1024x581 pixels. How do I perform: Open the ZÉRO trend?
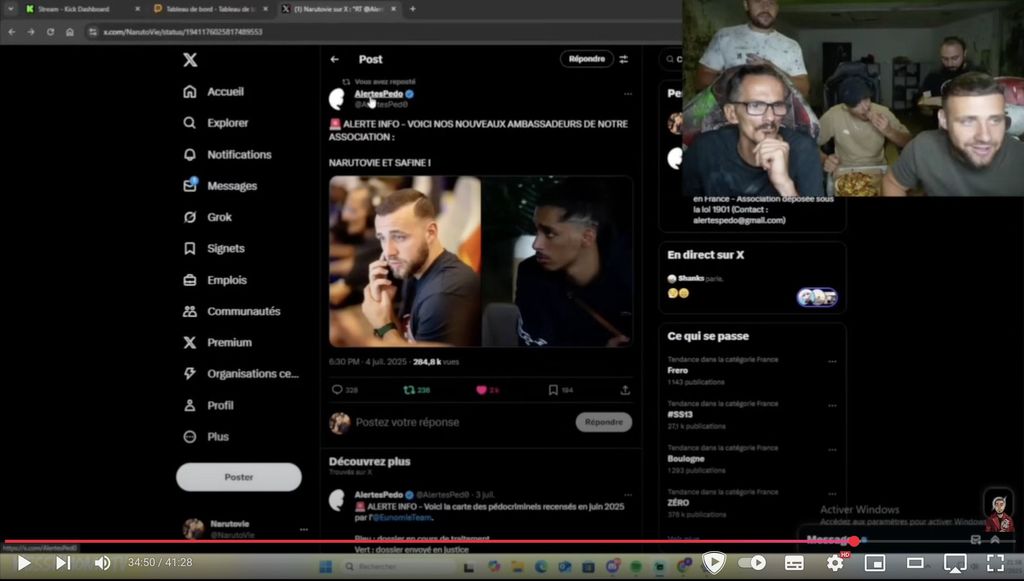pos(678,503)
